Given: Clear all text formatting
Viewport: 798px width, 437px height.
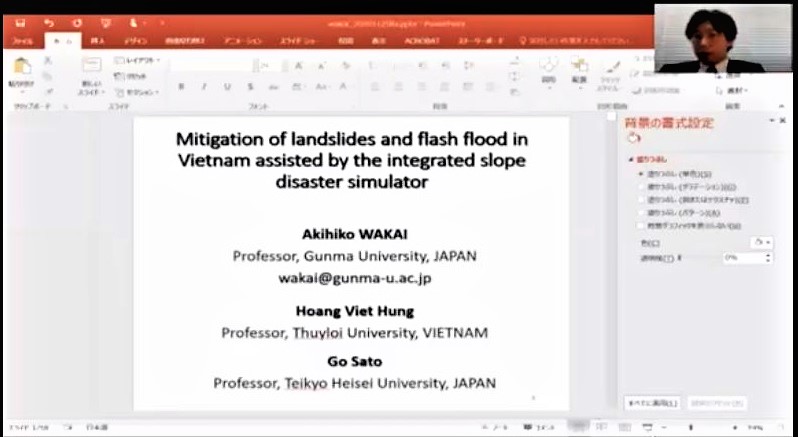Looking at the screenshot, I should [x=346, y=66].
